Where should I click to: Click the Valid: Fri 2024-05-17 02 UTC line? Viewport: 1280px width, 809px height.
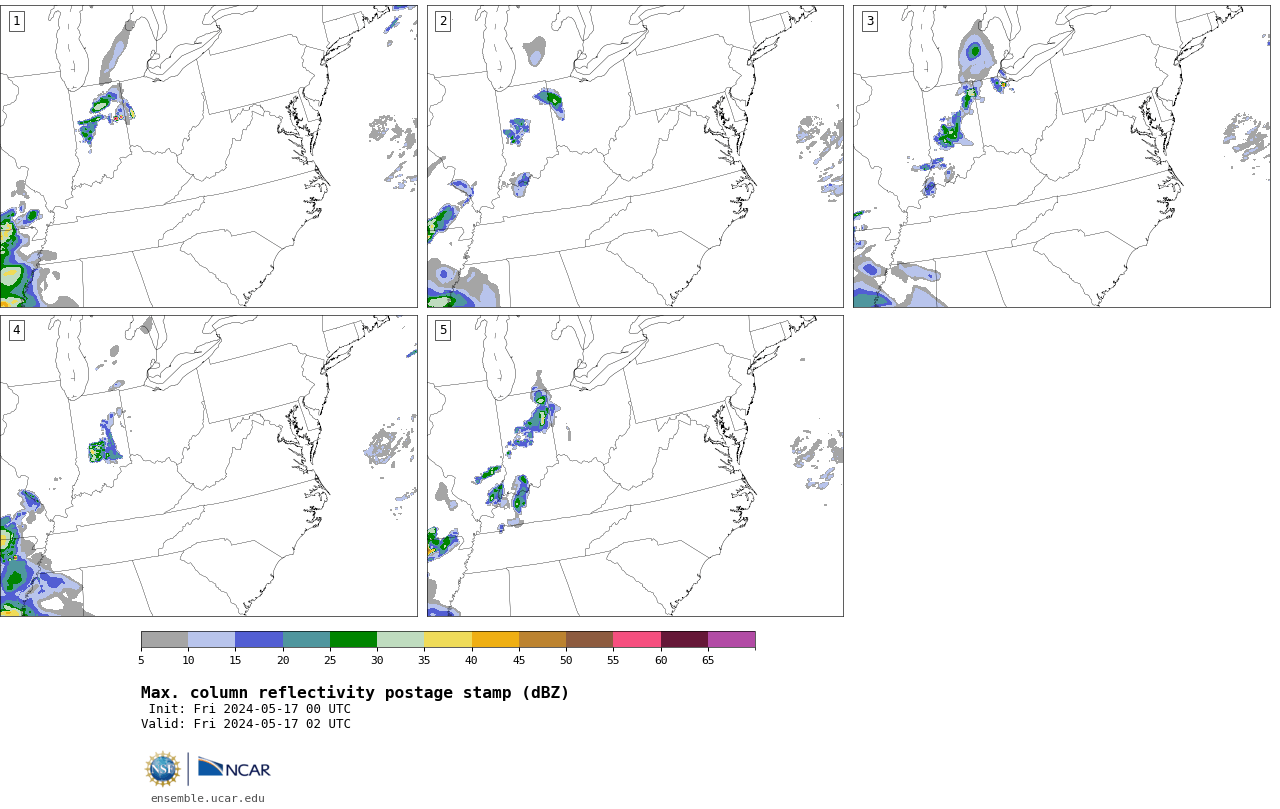246,724
